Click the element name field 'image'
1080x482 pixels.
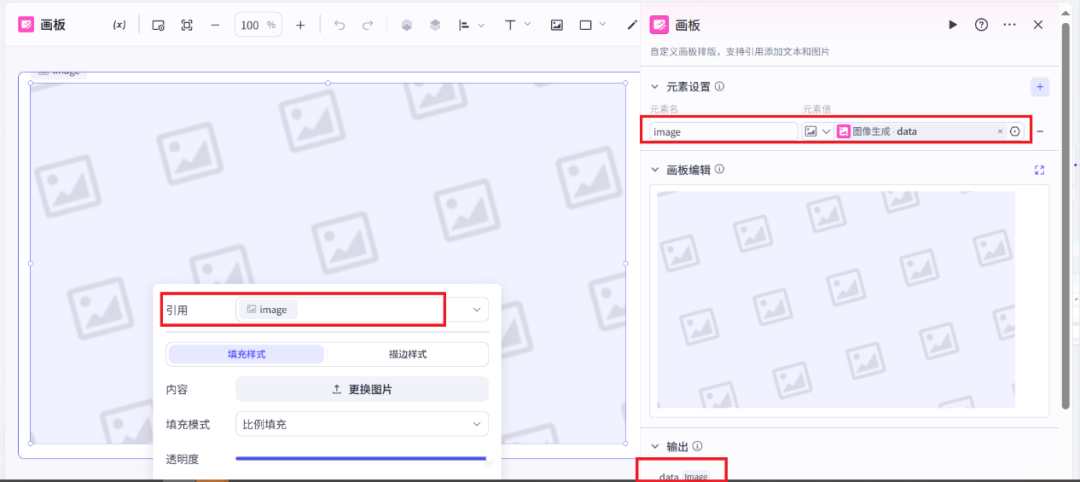coord(723,132)
